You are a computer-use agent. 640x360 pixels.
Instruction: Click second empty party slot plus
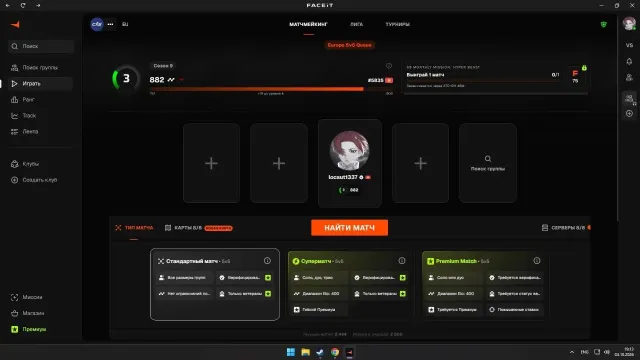[x=279, y=163]
